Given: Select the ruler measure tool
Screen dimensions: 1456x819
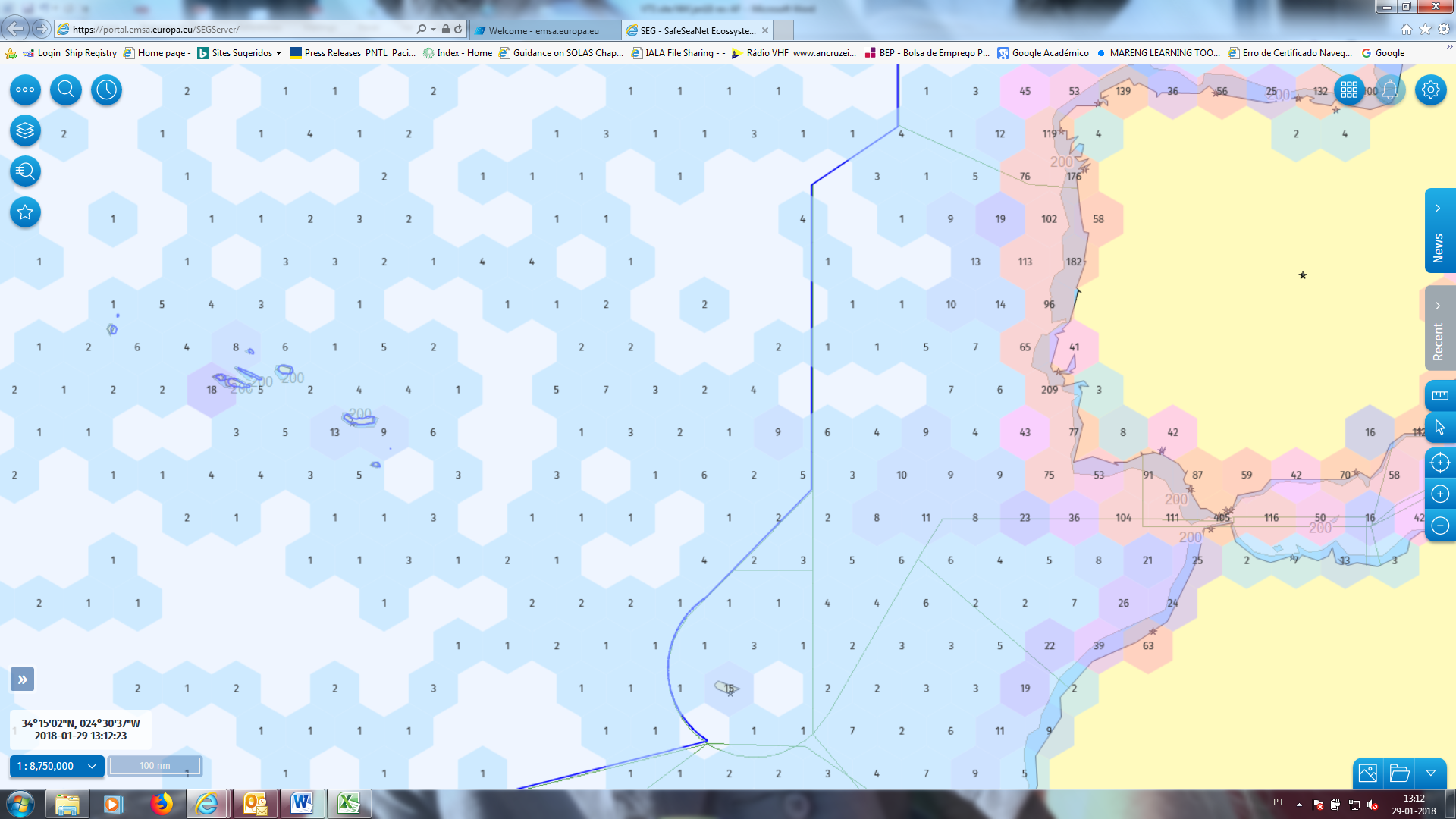Looking at the screenshot, I should (1439, 396).
